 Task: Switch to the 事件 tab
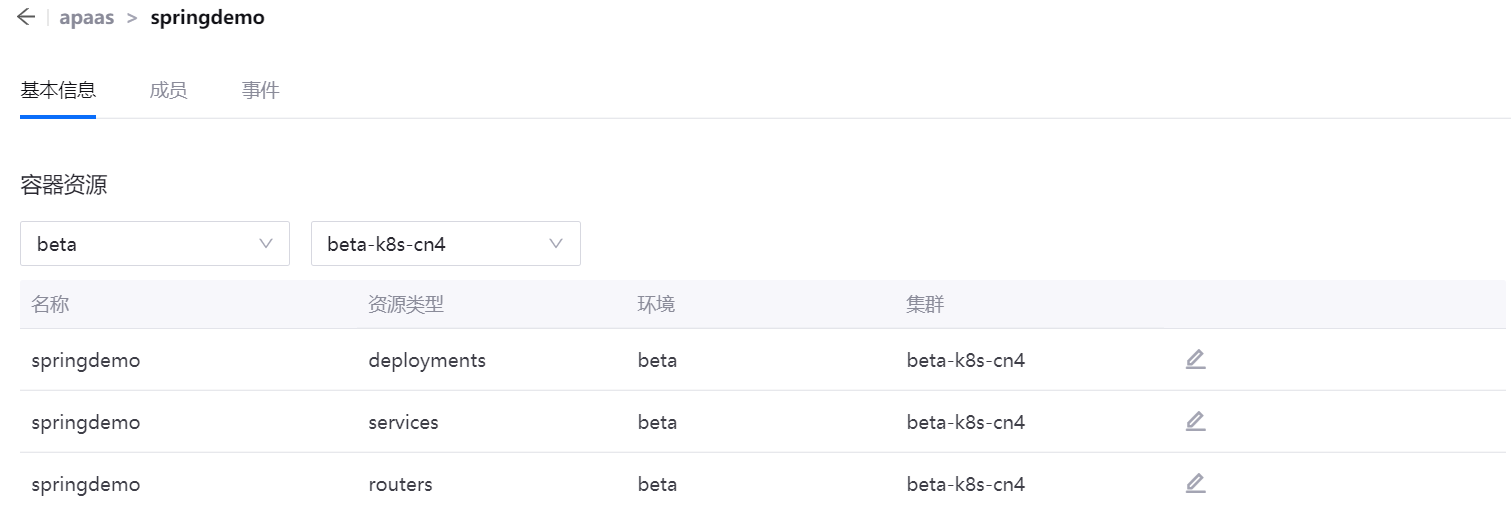tap(260, 91)
